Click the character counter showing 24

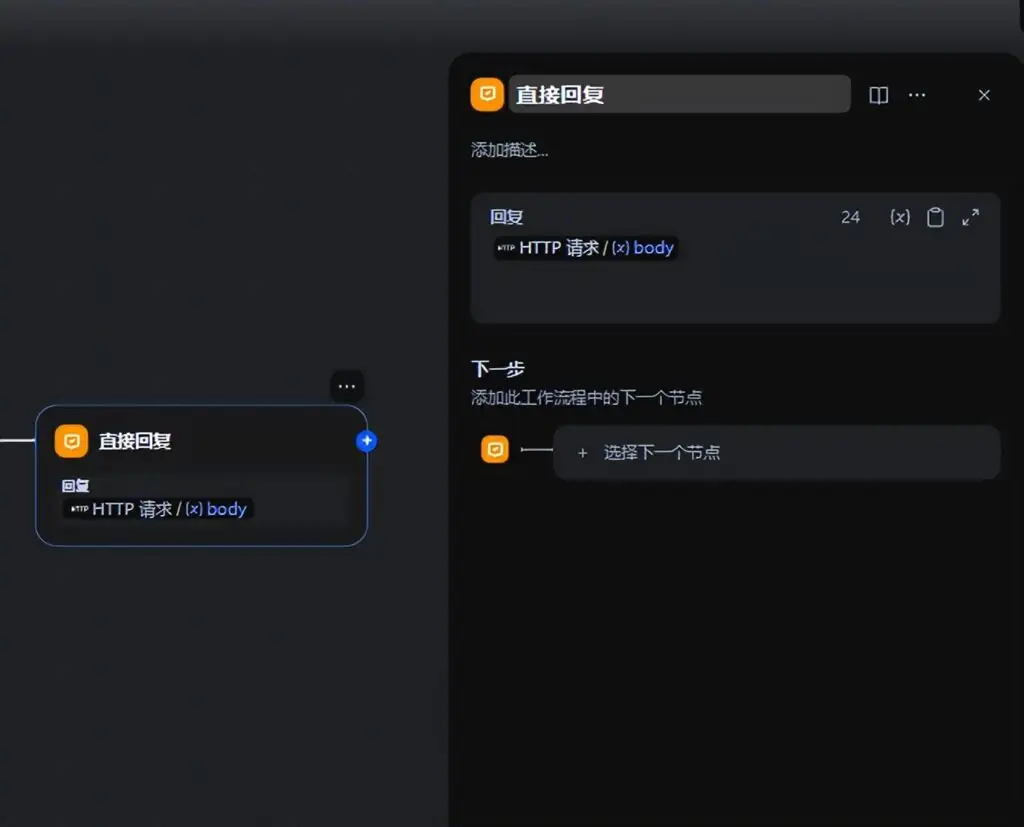tap(851, 217)
